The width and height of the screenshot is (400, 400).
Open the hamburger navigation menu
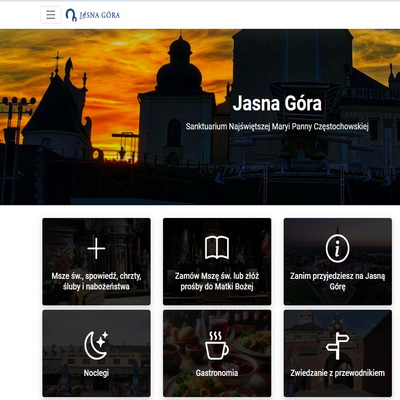coord(51,15)
